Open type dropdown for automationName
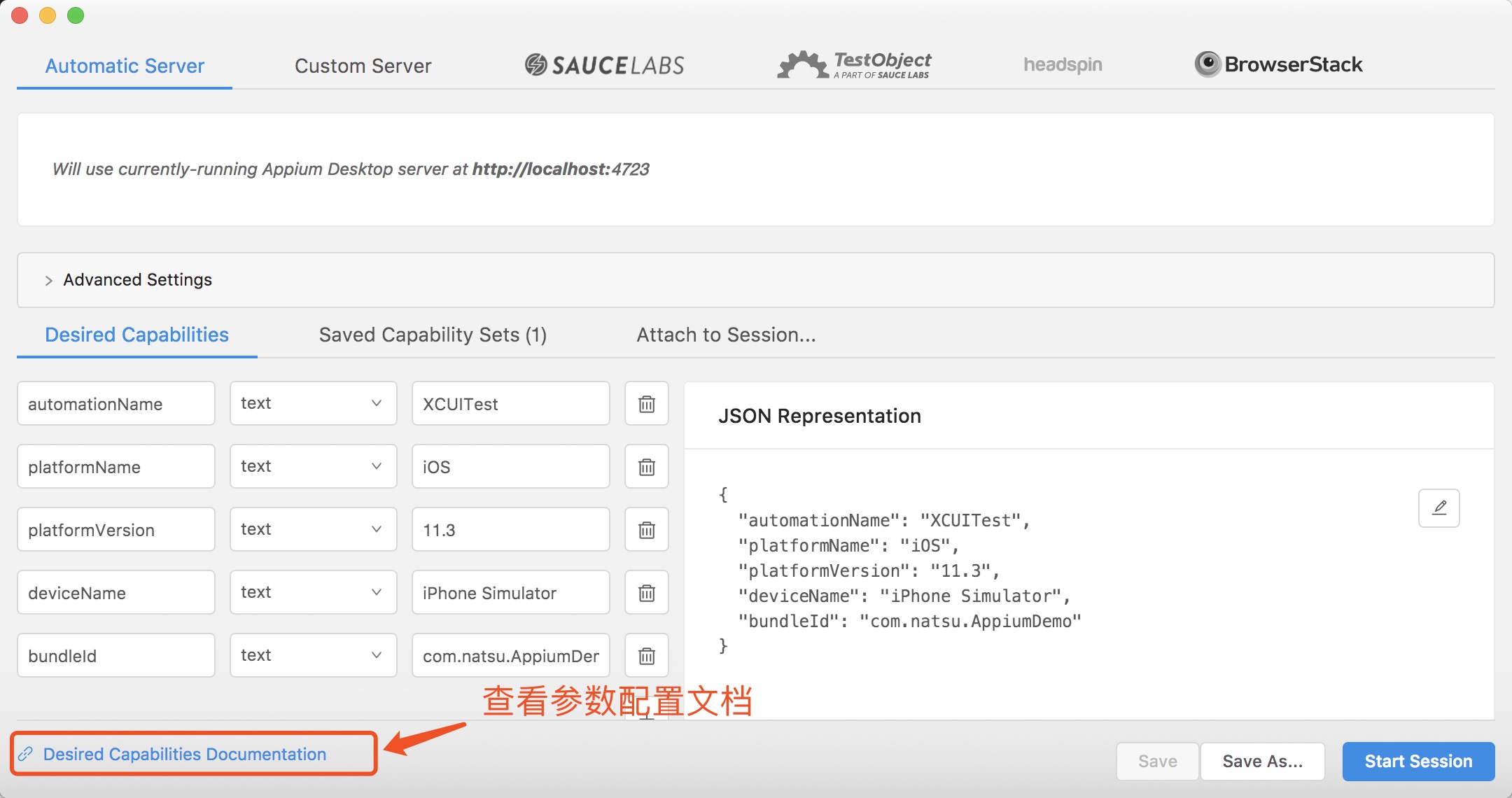 tap(313, 403)
